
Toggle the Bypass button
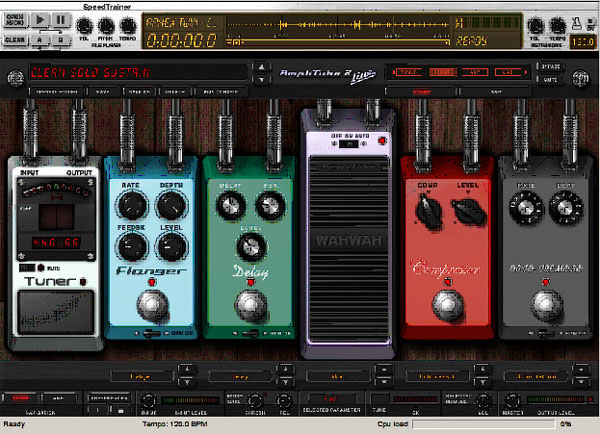coord(550,67)
